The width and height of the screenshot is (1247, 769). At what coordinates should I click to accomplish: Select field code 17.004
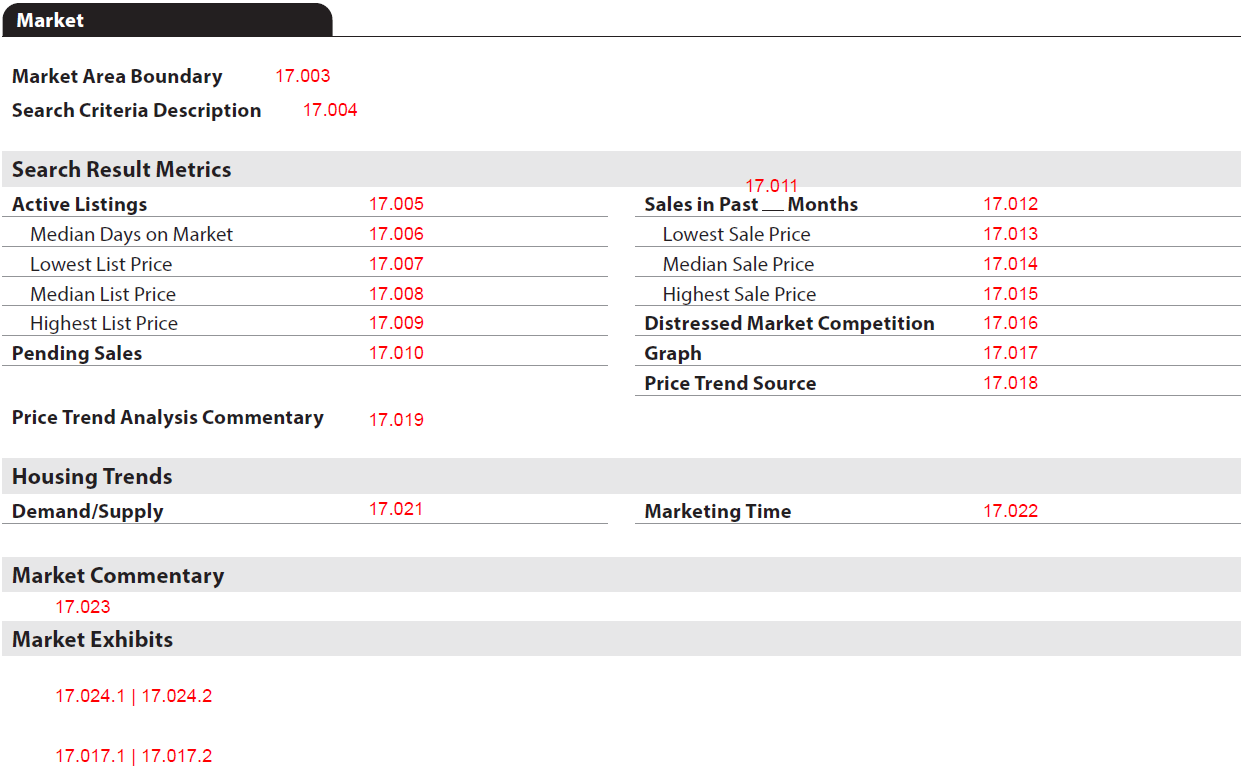point(330,110)
